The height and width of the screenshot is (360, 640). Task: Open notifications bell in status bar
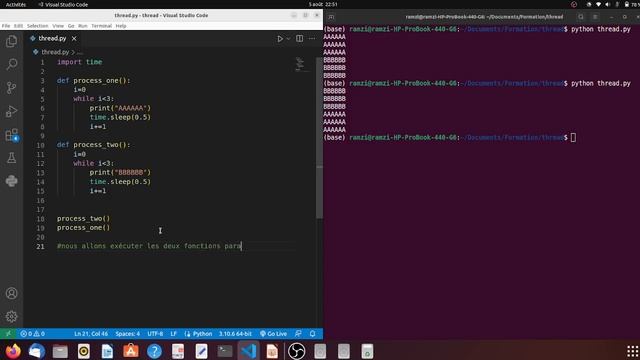coord(312,333)
